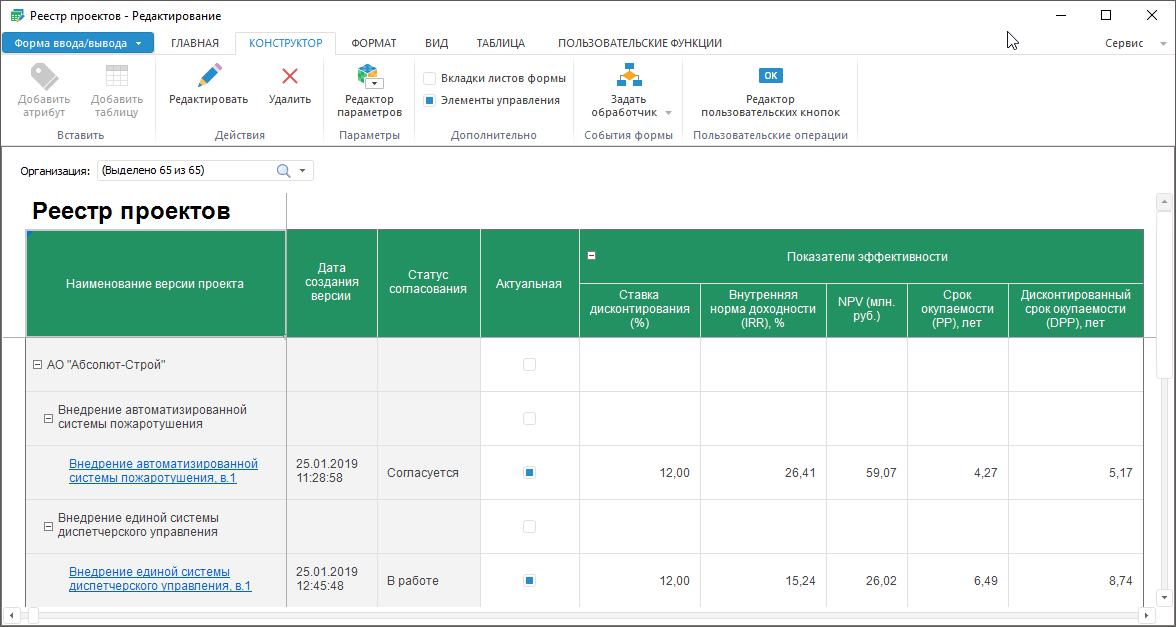The height and width of the screenshot is (627, 1176).
Task: Click the Удалить red cross icon
Action: click(290, 76)
